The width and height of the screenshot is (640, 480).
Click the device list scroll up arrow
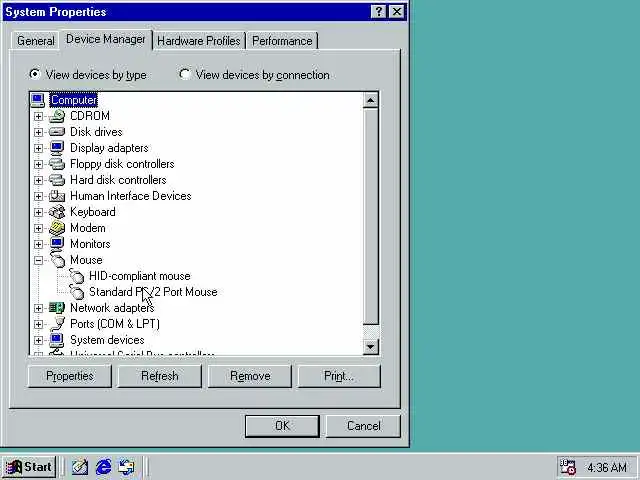(371, 100)
